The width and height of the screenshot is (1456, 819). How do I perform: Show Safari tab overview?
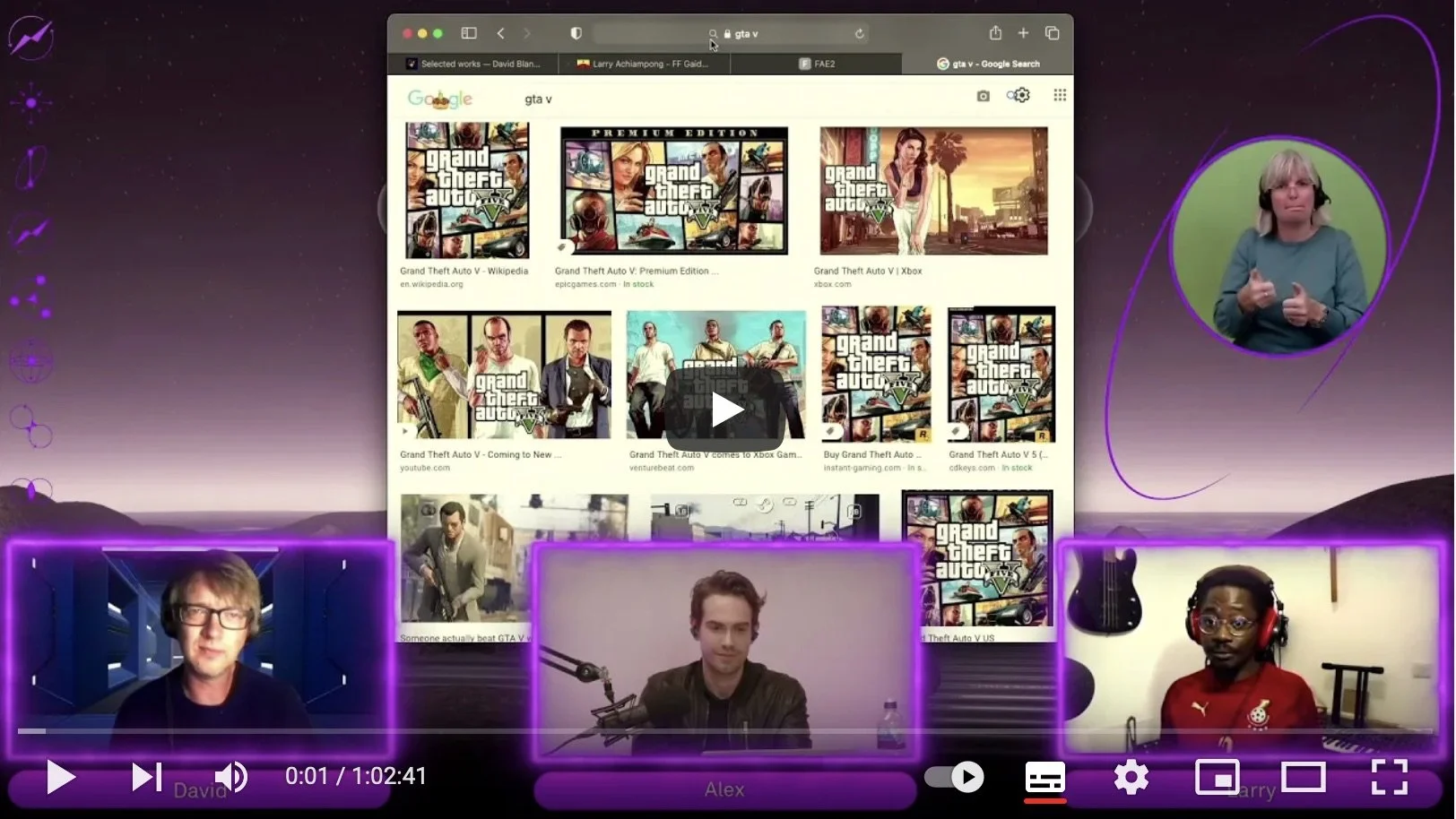1053,33
